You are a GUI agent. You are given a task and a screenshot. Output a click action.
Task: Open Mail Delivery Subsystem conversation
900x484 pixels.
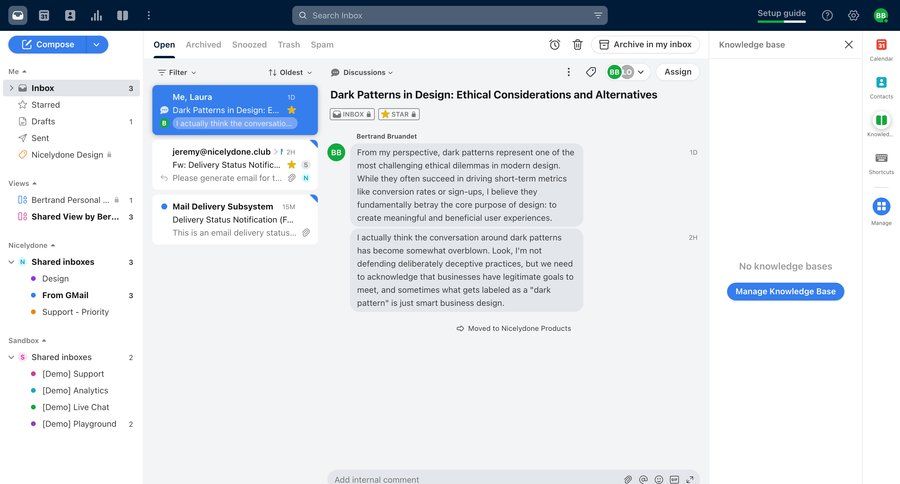click(x=235, y=219)
